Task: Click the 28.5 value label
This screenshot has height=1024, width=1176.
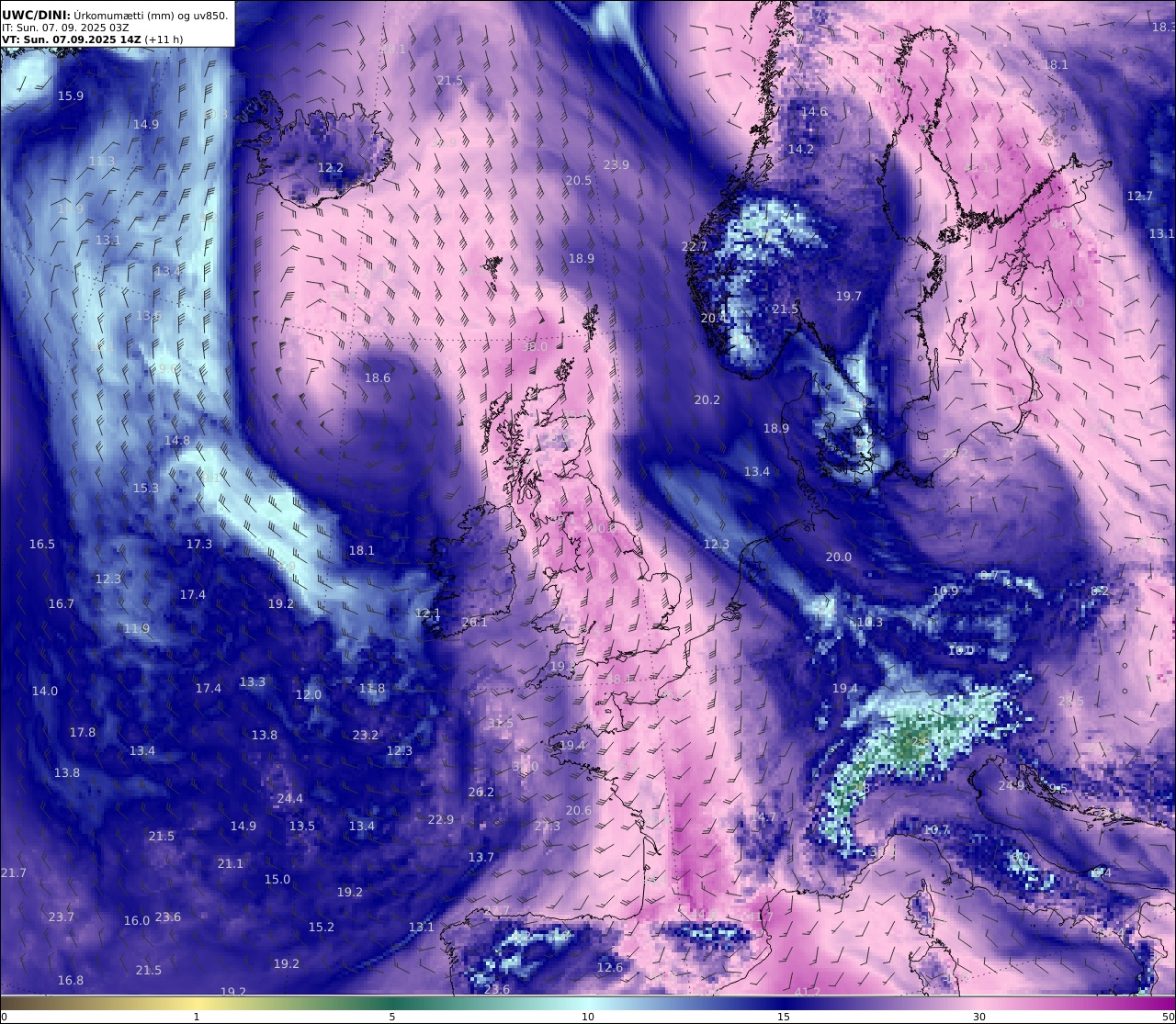Action: click(1071, 701)
